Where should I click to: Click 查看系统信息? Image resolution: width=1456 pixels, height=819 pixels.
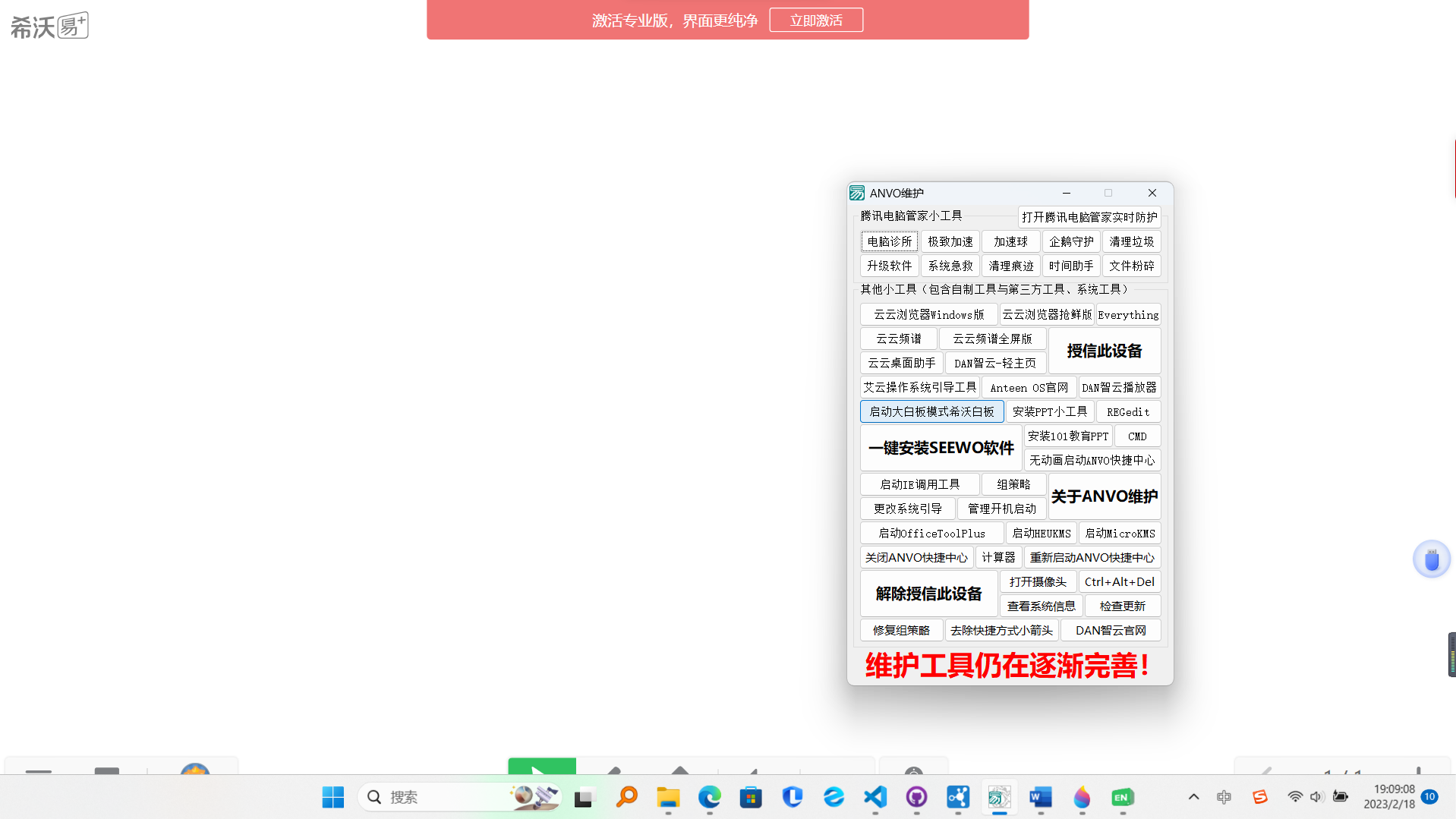(x=1042, y=606)
